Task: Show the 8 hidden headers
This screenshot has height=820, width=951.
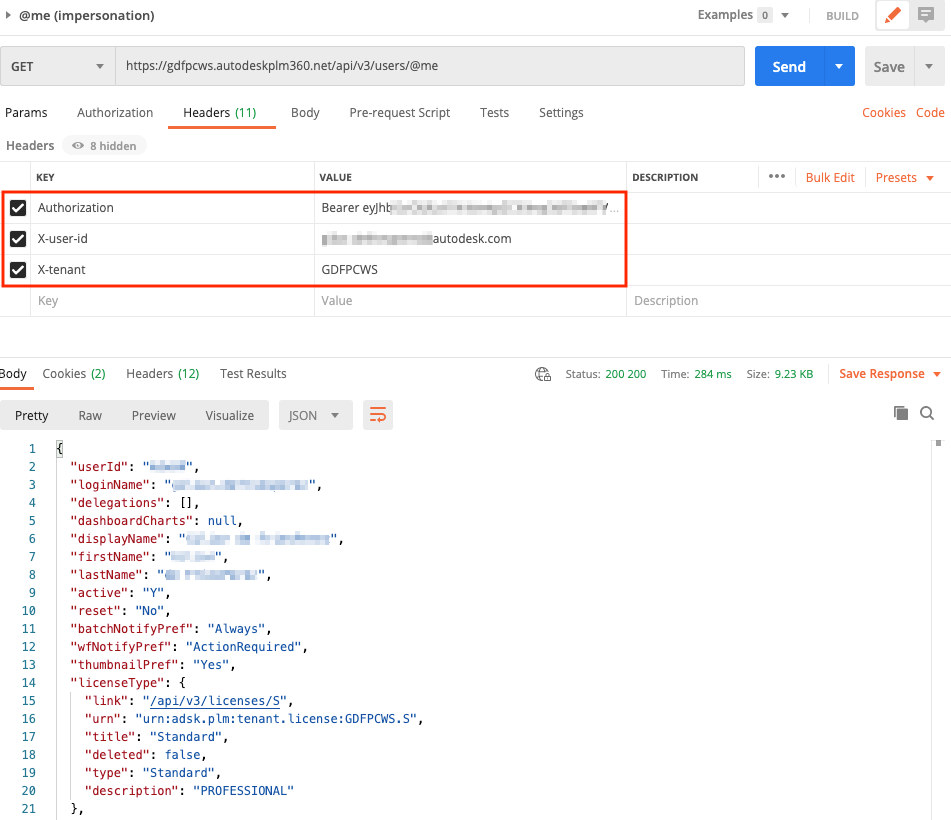Action: coord(104,146)
